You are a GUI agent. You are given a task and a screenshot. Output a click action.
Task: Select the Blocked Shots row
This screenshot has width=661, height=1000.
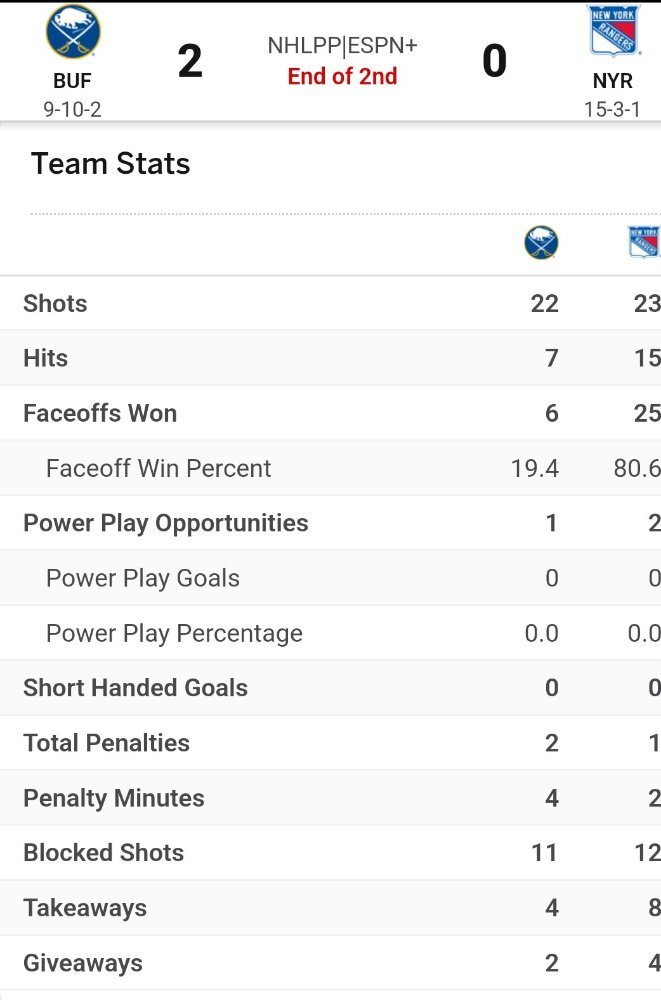330,853
